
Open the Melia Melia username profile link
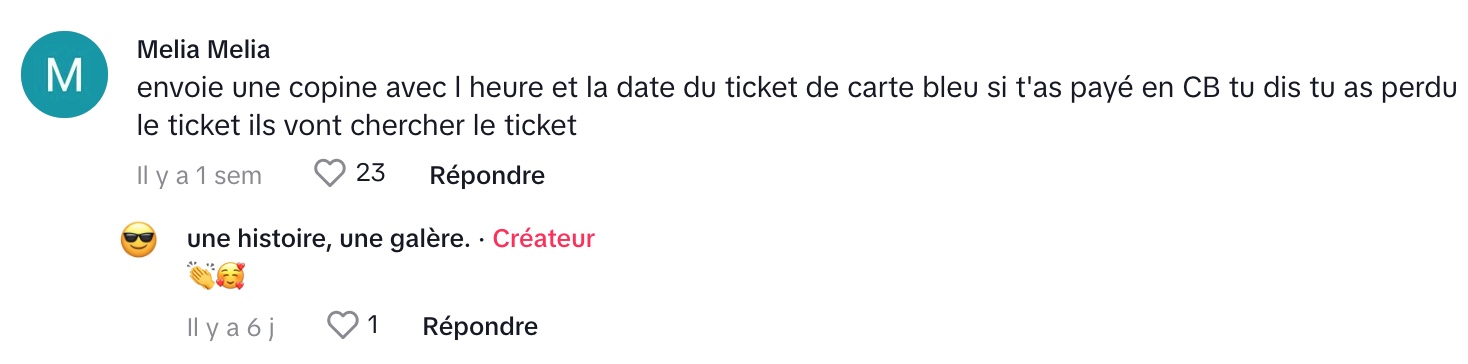click(203, 49)
